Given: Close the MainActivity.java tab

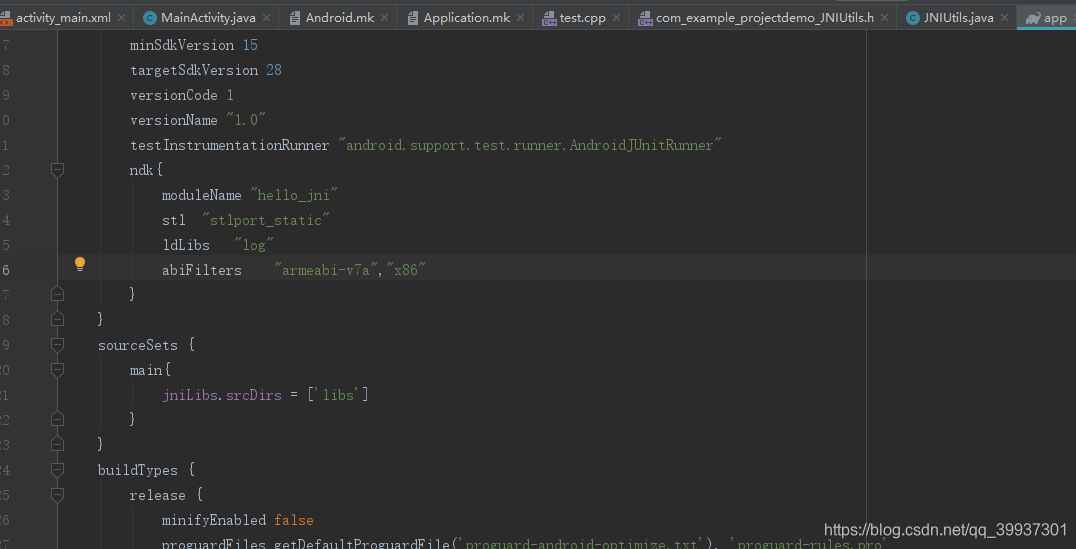Looking at the screenshot, I should click(x=266, y=18).
